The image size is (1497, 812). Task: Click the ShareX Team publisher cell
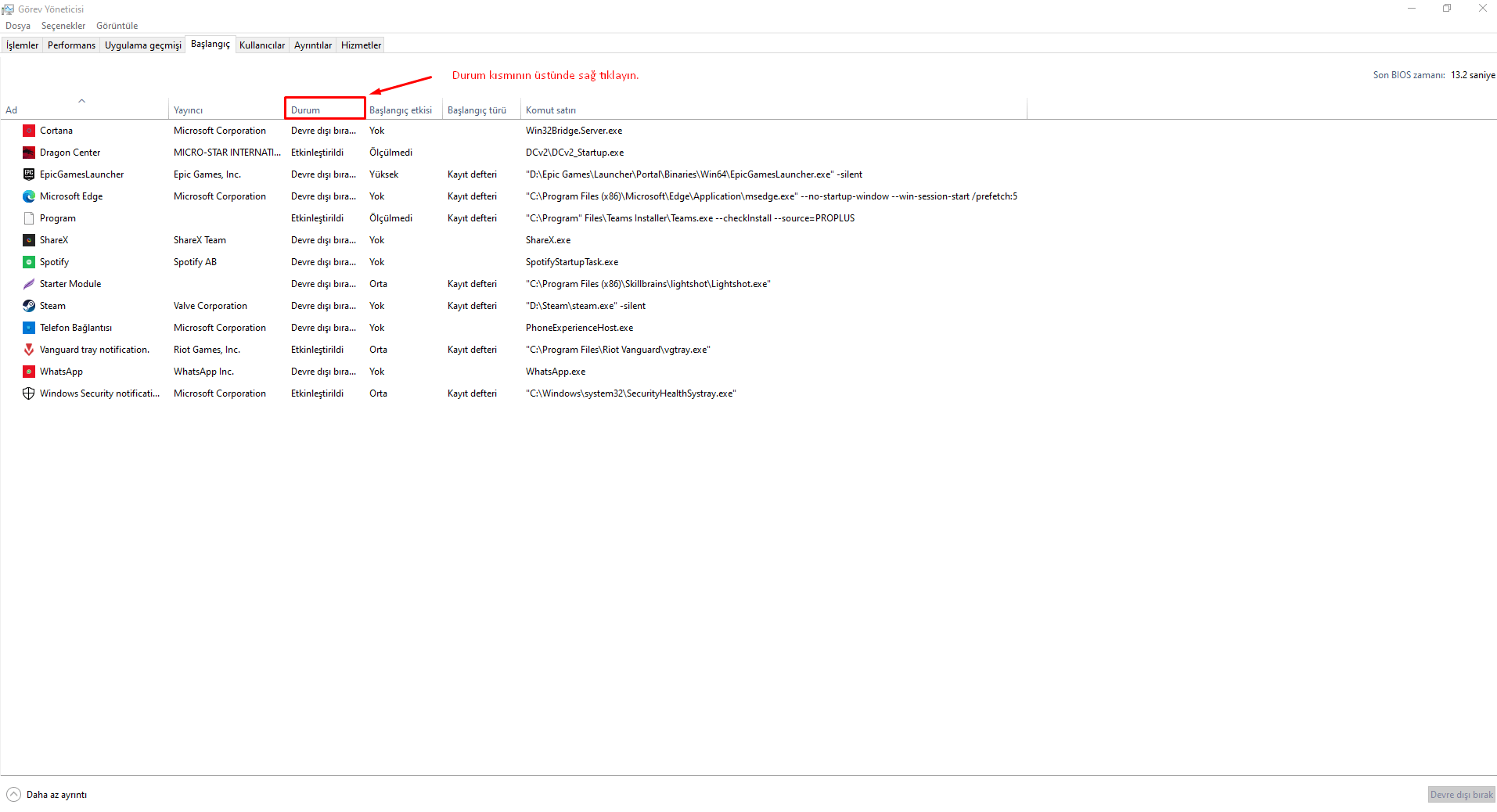click(200, 240)
